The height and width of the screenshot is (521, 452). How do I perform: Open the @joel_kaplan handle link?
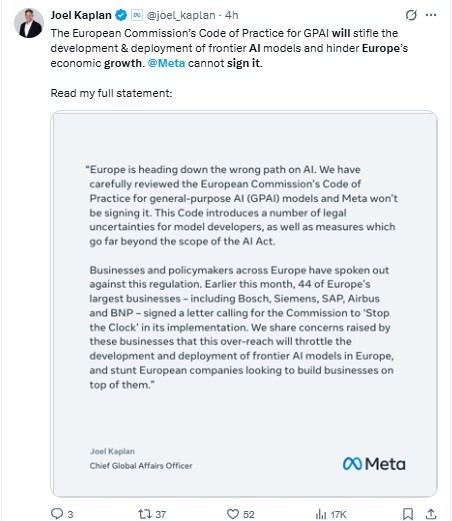pyautogui.click(x=181, y=15)
